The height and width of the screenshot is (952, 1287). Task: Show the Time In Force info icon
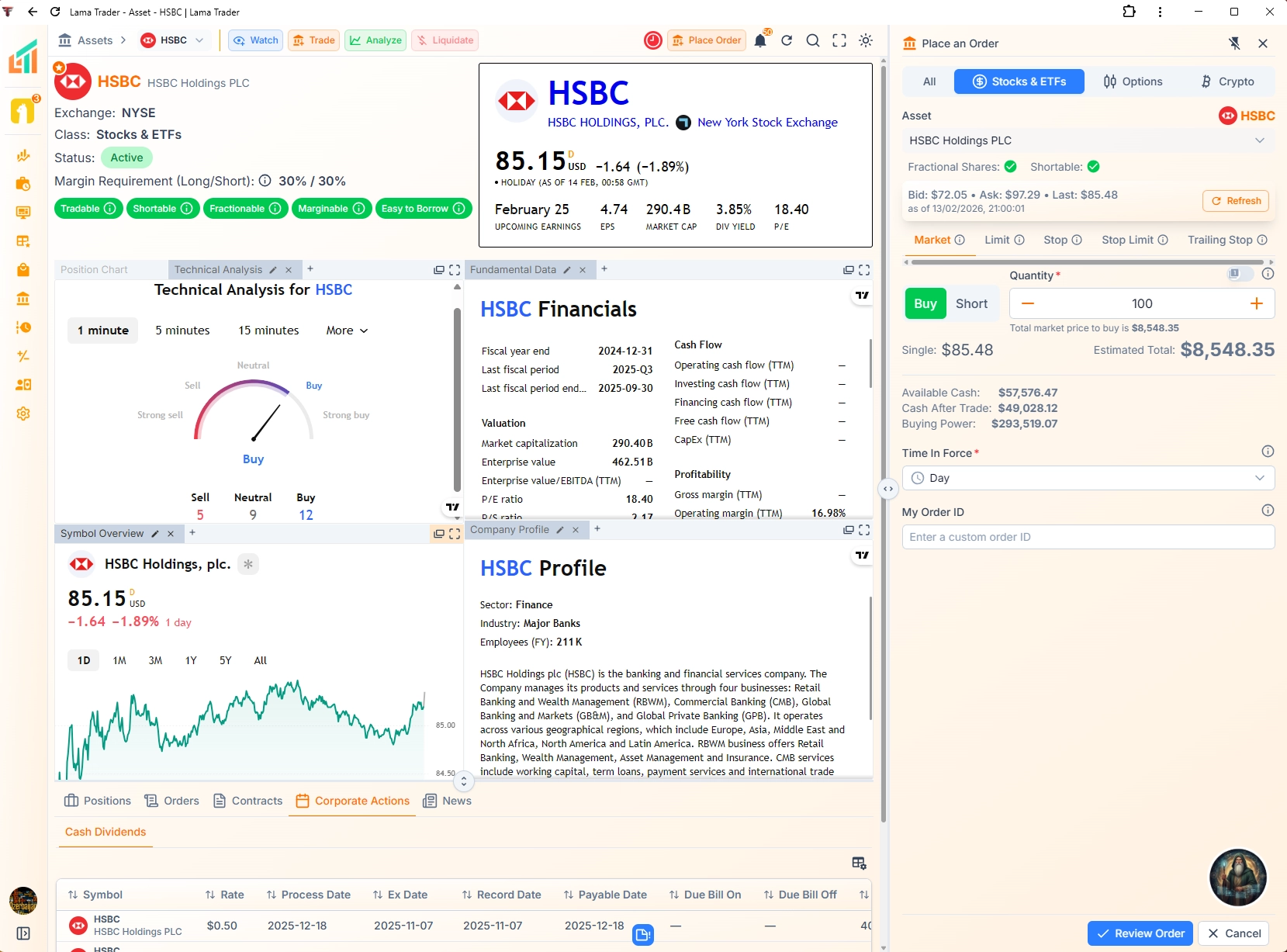1268,452
